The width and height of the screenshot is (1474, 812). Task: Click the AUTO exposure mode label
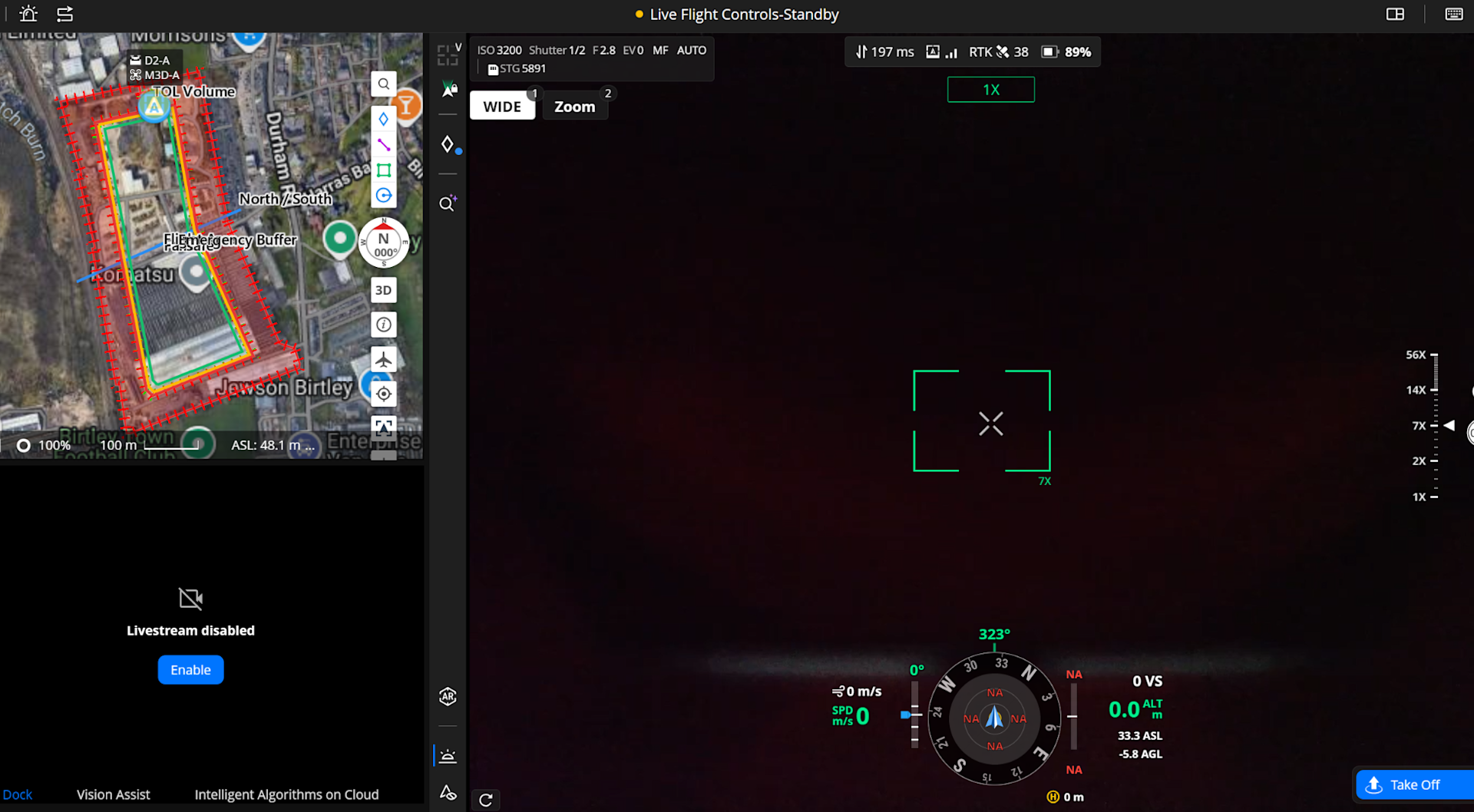pyautogui.click(x=691, y=50)
